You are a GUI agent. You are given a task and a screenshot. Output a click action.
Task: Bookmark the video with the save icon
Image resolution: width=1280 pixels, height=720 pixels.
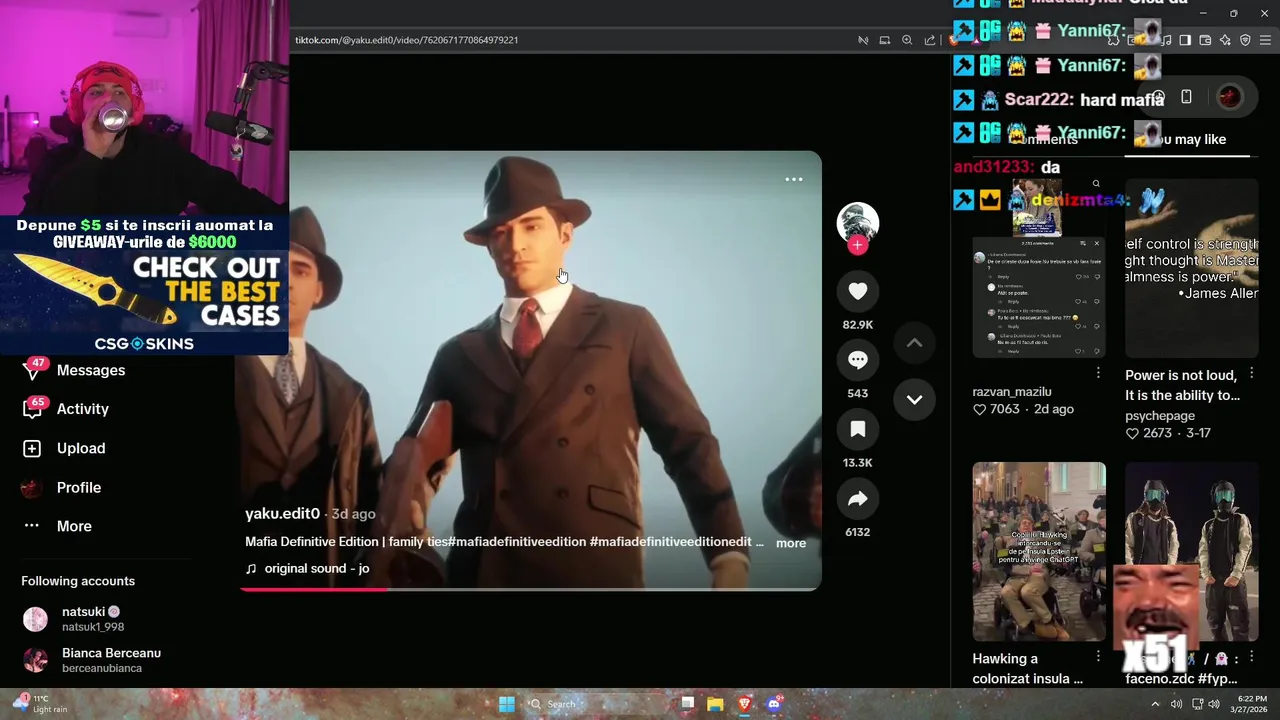click(x=857, y=429)
